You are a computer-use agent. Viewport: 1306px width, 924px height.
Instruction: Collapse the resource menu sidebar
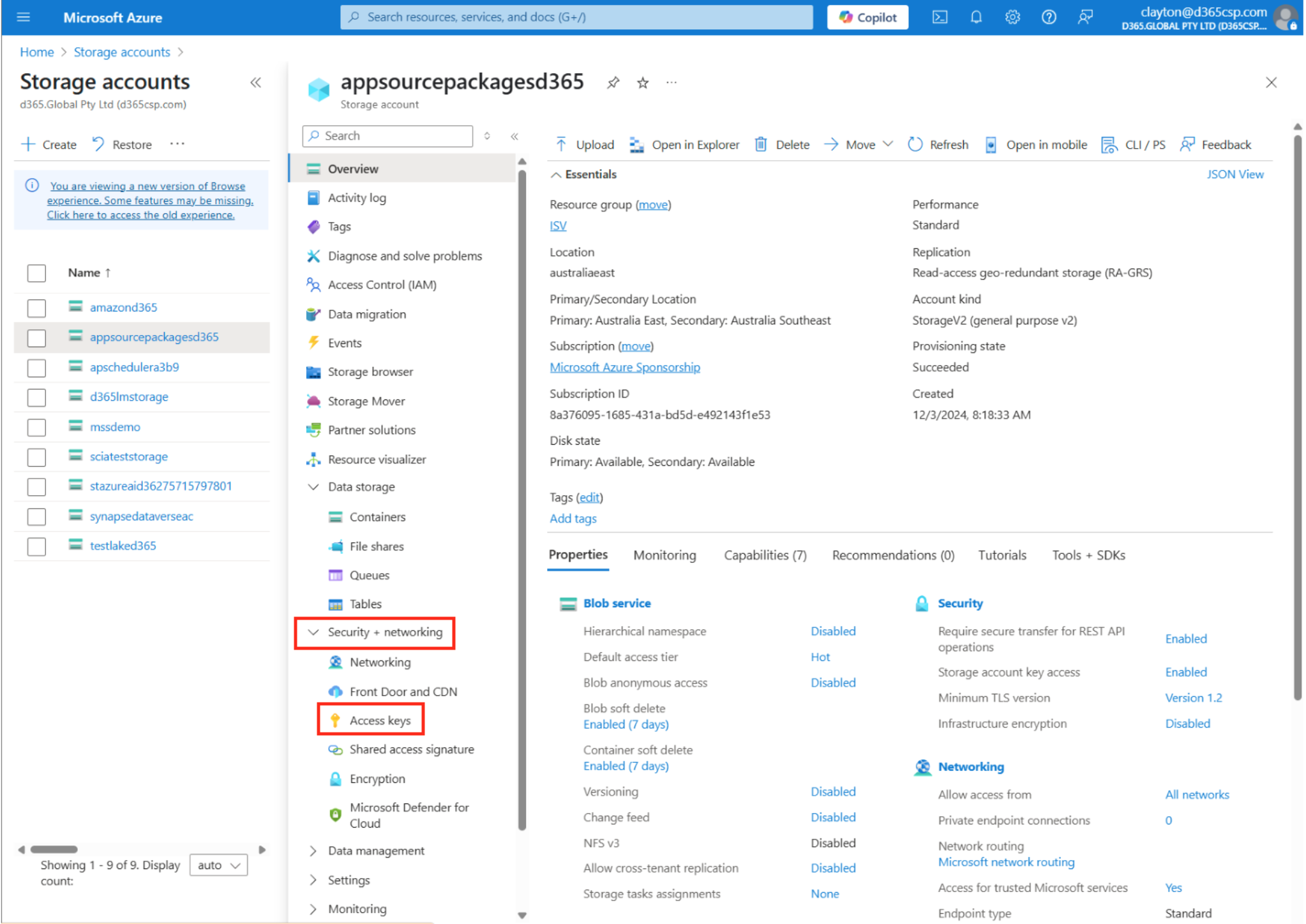(x=514, y=136)
